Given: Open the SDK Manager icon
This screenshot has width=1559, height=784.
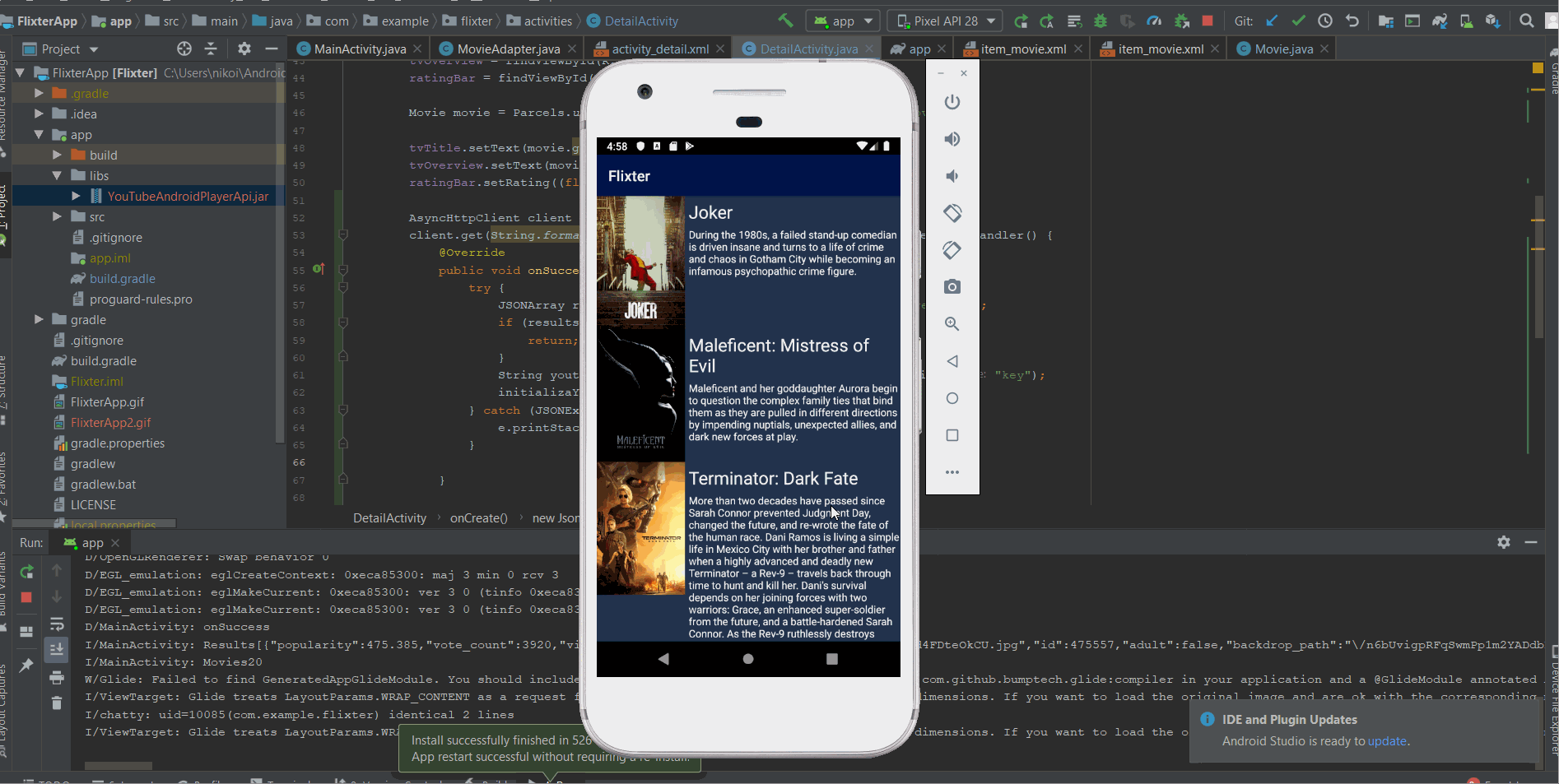Looking at the screenshot, I should tap(1492, 21).
